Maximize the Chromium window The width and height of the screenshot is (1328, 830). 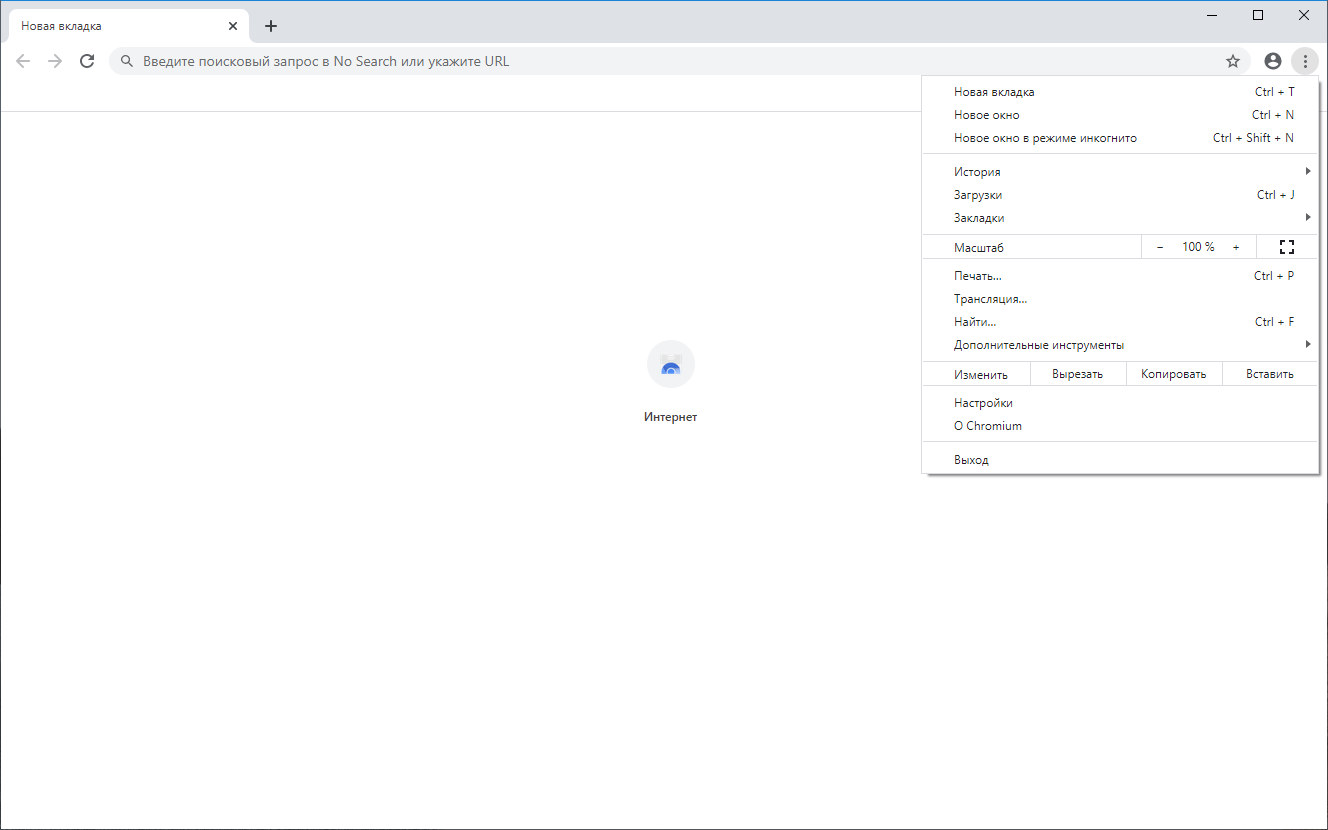tap(1258, 15)
